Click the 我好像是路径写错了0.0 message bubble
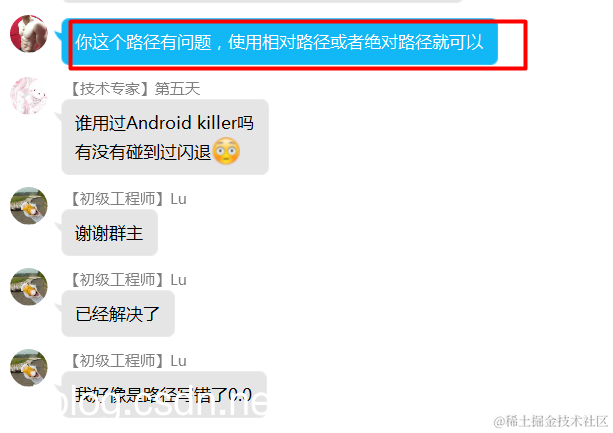The height and width of the screenshot is (433, 613). tap(164, 394)
